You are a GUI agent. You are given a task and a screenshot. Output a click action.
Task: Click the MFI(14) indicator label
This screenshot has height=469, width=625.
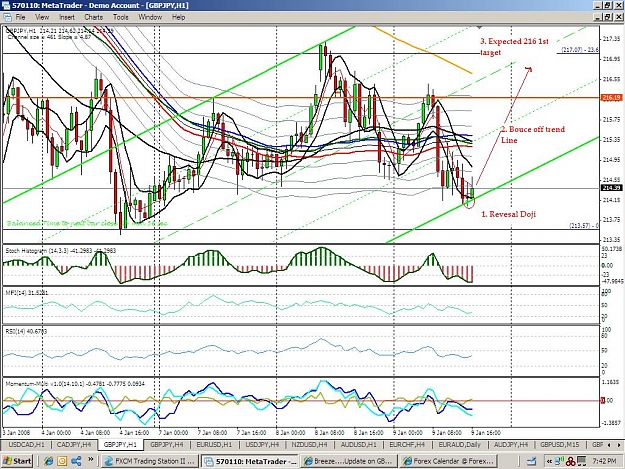tap(26, 293)
